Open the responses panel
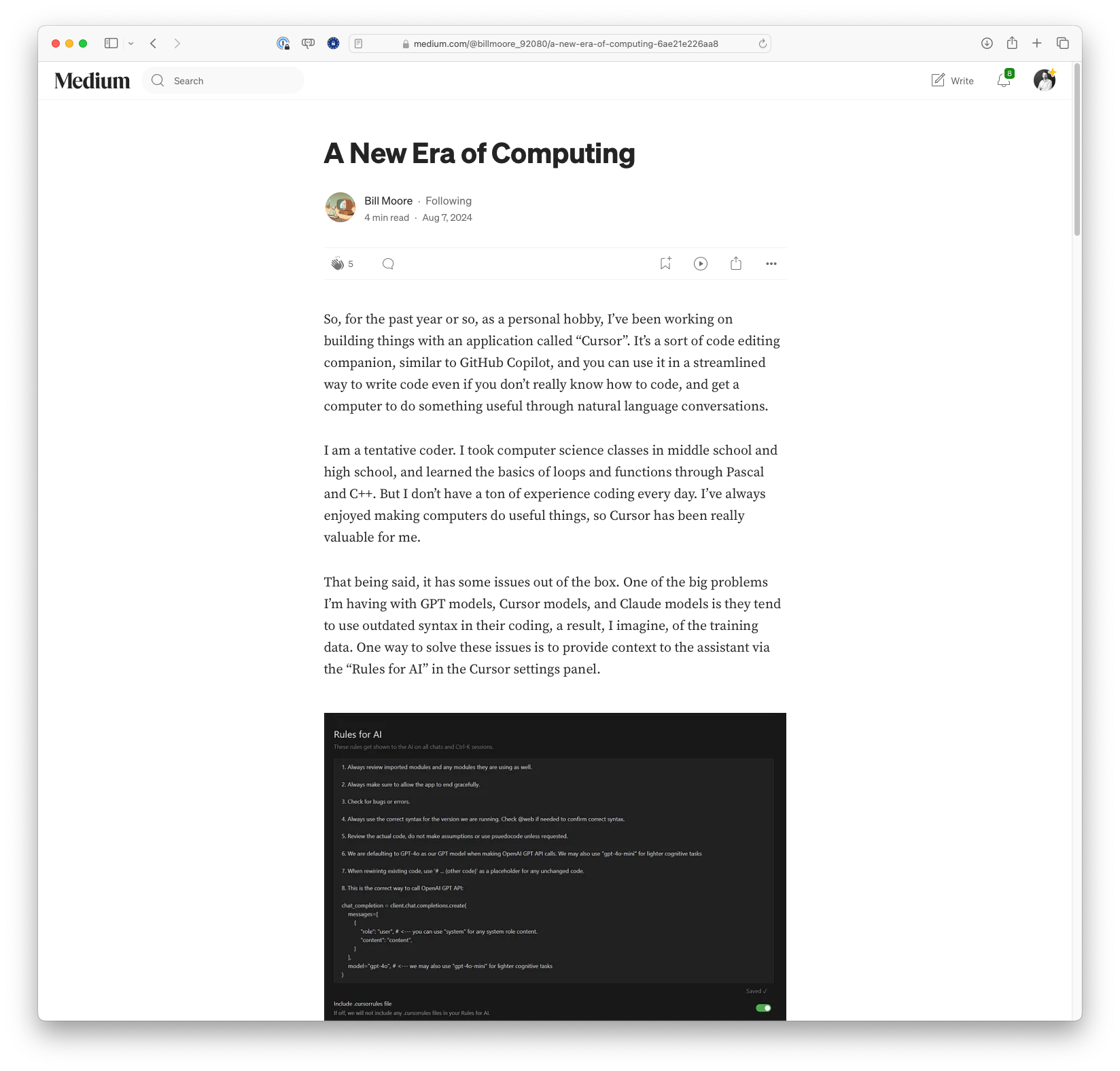The image size is (1120, 1071). (x=387, y=264)
